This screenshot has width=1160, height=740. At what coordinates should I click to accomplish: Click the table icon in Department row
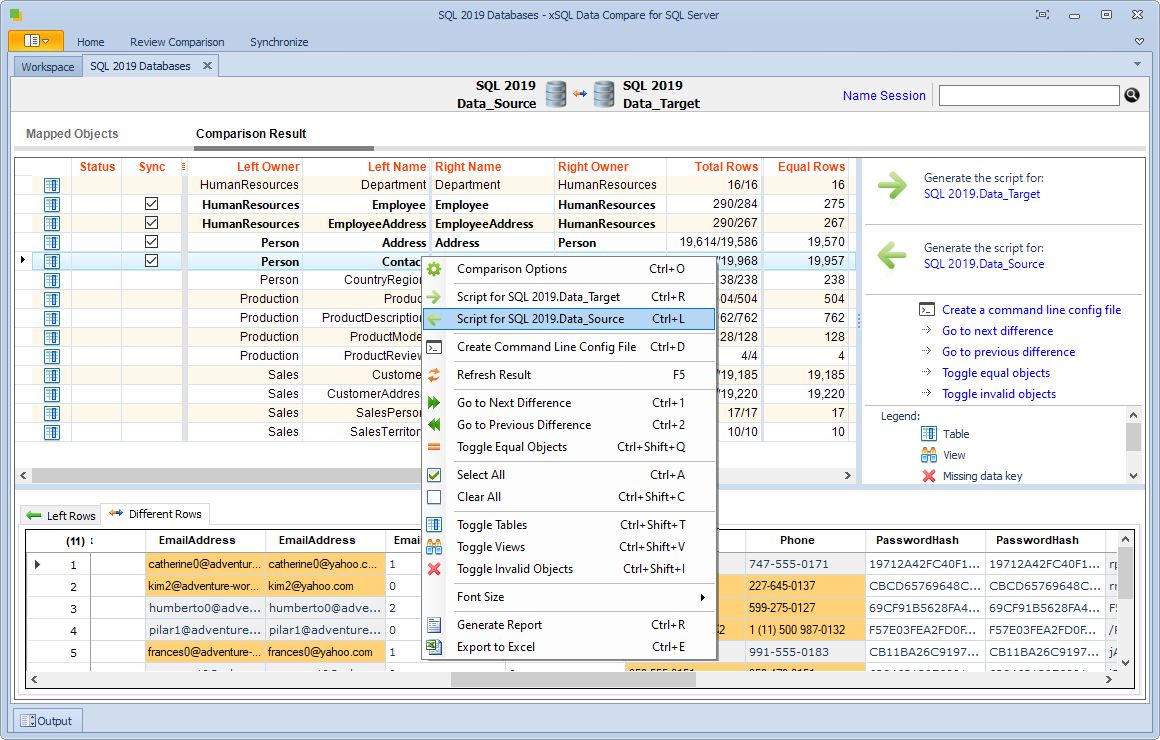point(52,185)
